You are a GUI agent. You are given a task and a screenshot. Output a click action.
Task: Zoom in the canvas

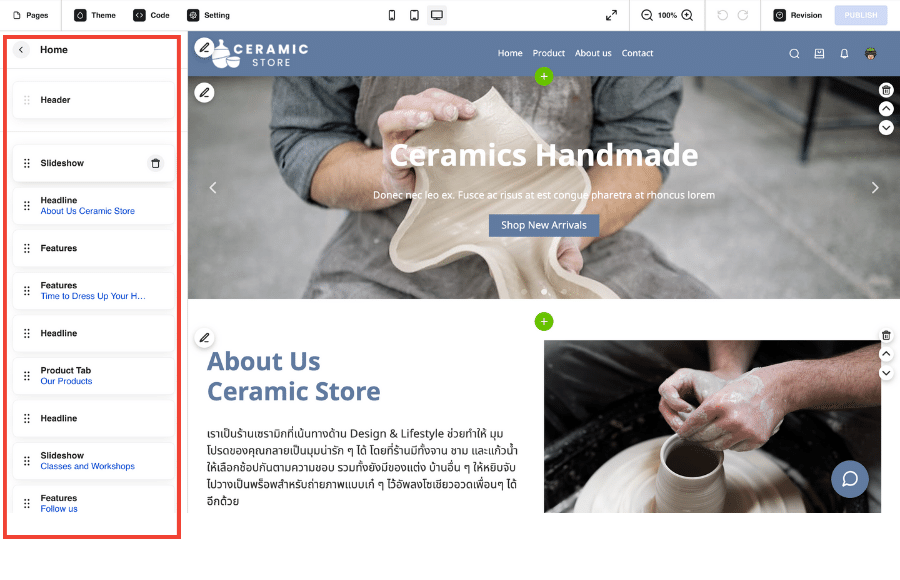point(687,16)
